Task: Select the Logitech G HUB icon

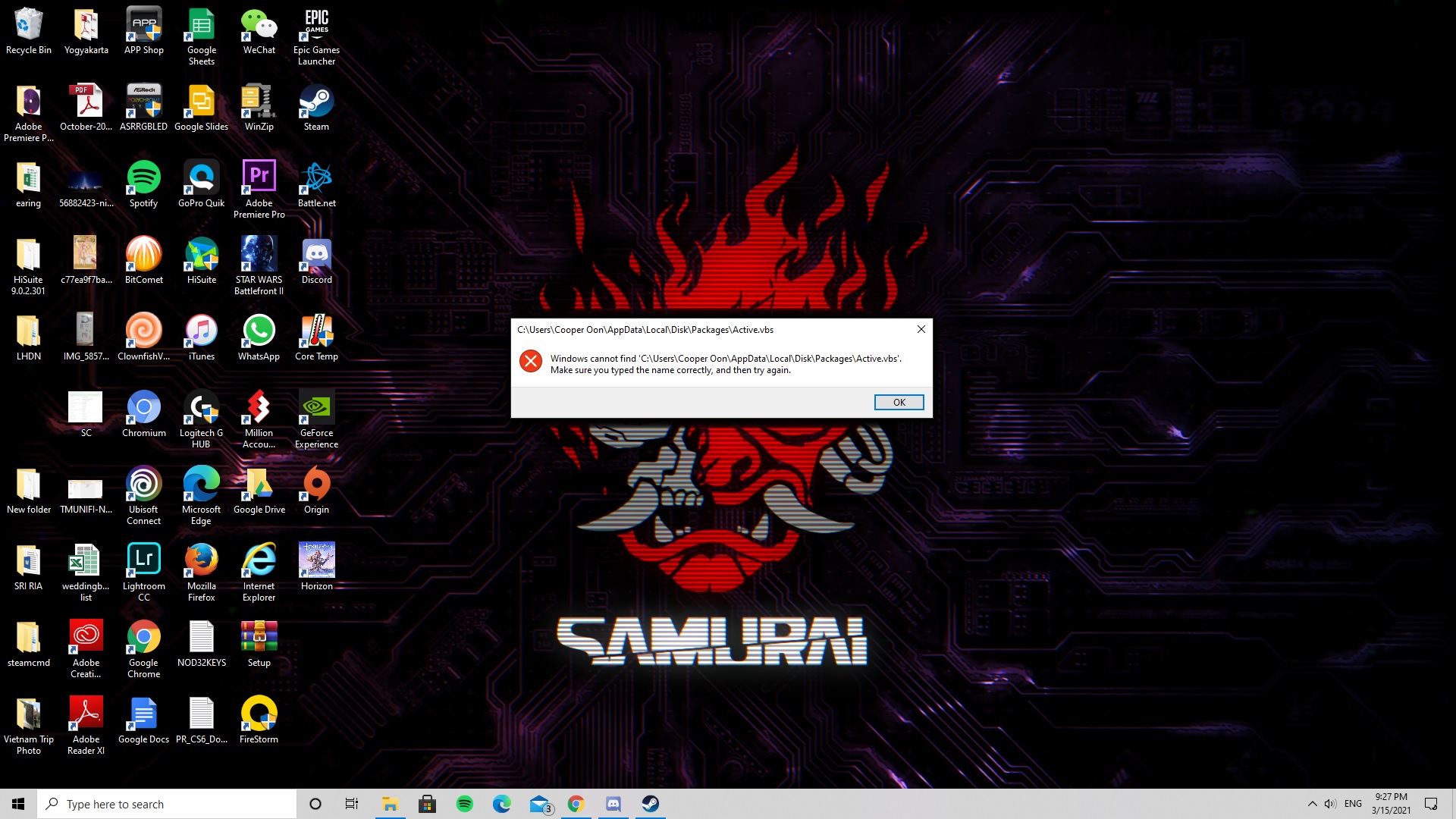Action: (201, 420)
